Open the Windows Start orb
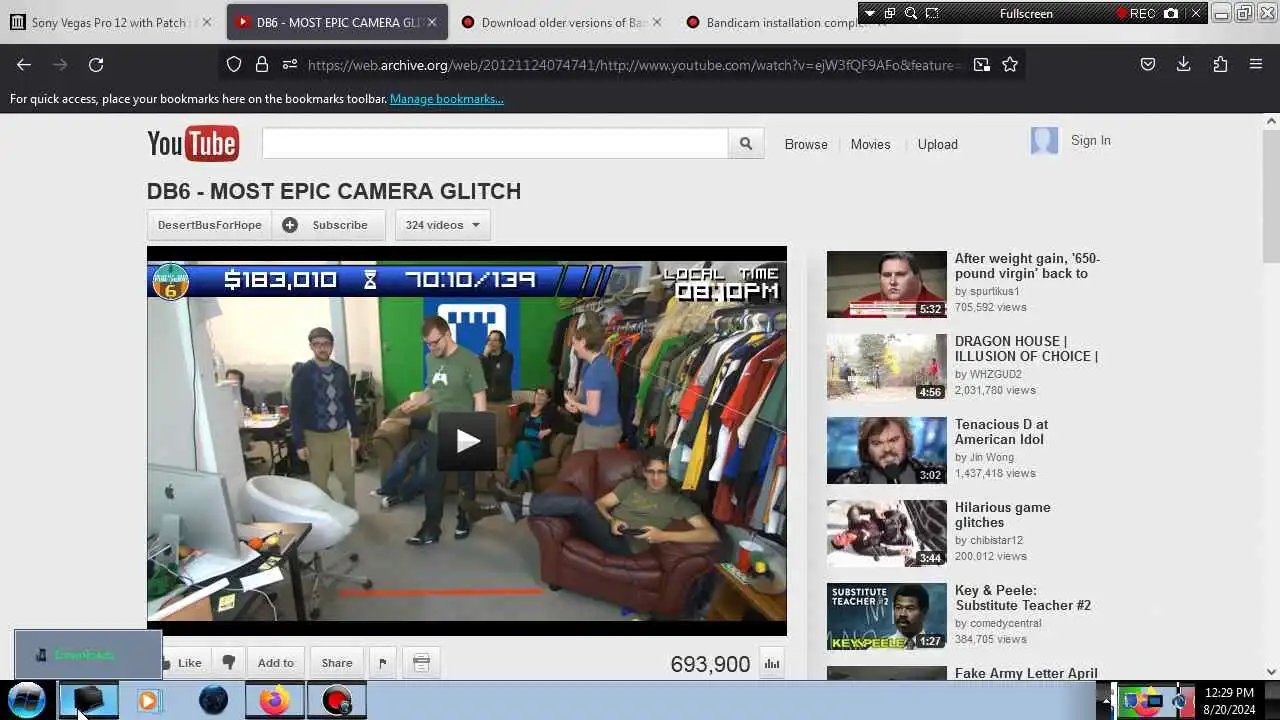 point(27,700)
